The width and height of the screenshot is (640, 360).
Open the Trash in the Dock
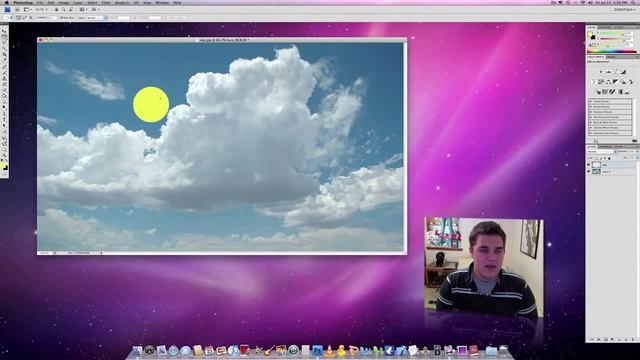pos(504,350)
